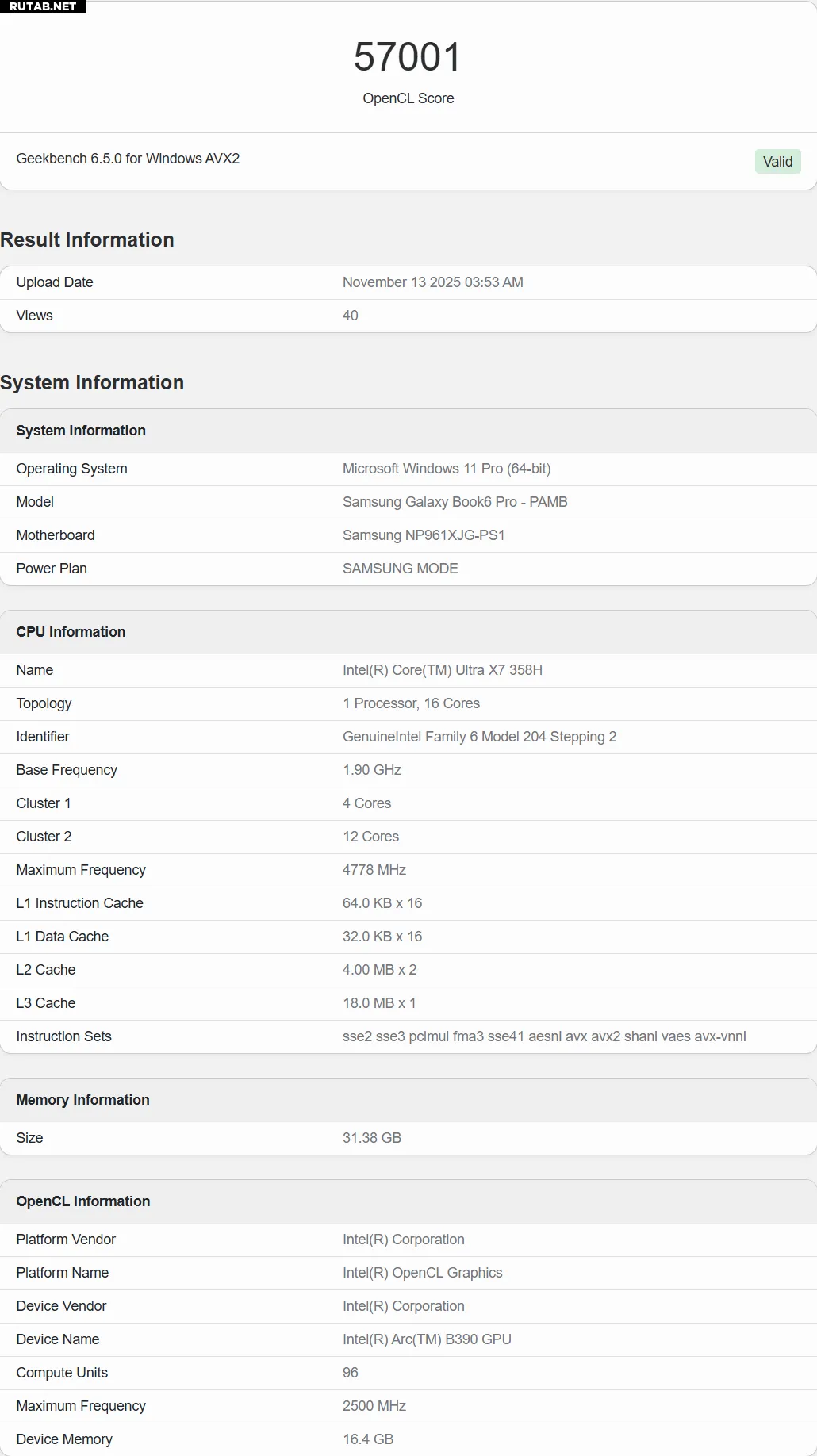The width and height of the screenshot is (817, 1456).
Task: Select the Result Information heading
Action: tap(87, 239)
